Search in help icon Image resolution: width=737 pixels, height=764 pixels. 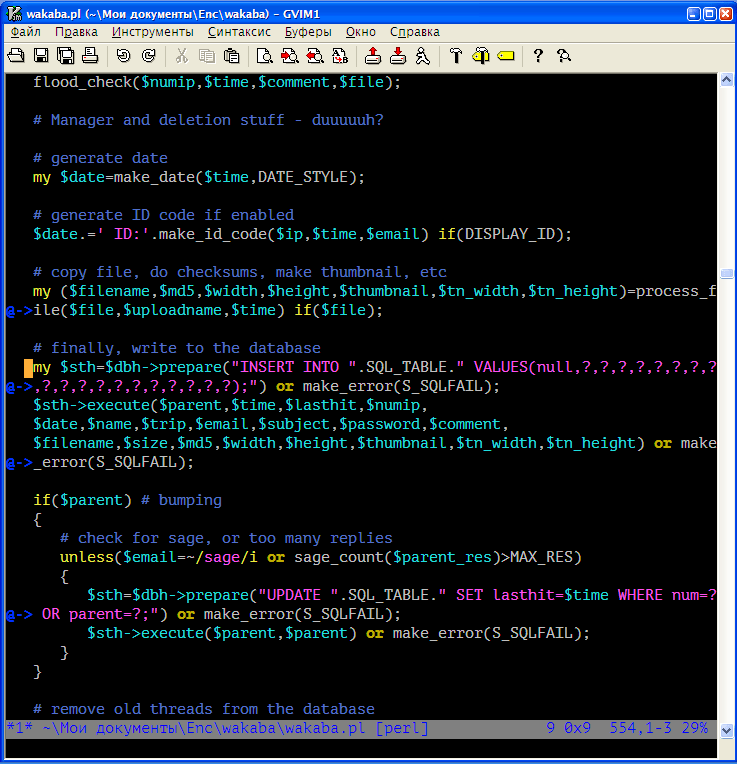pos(564,56)
